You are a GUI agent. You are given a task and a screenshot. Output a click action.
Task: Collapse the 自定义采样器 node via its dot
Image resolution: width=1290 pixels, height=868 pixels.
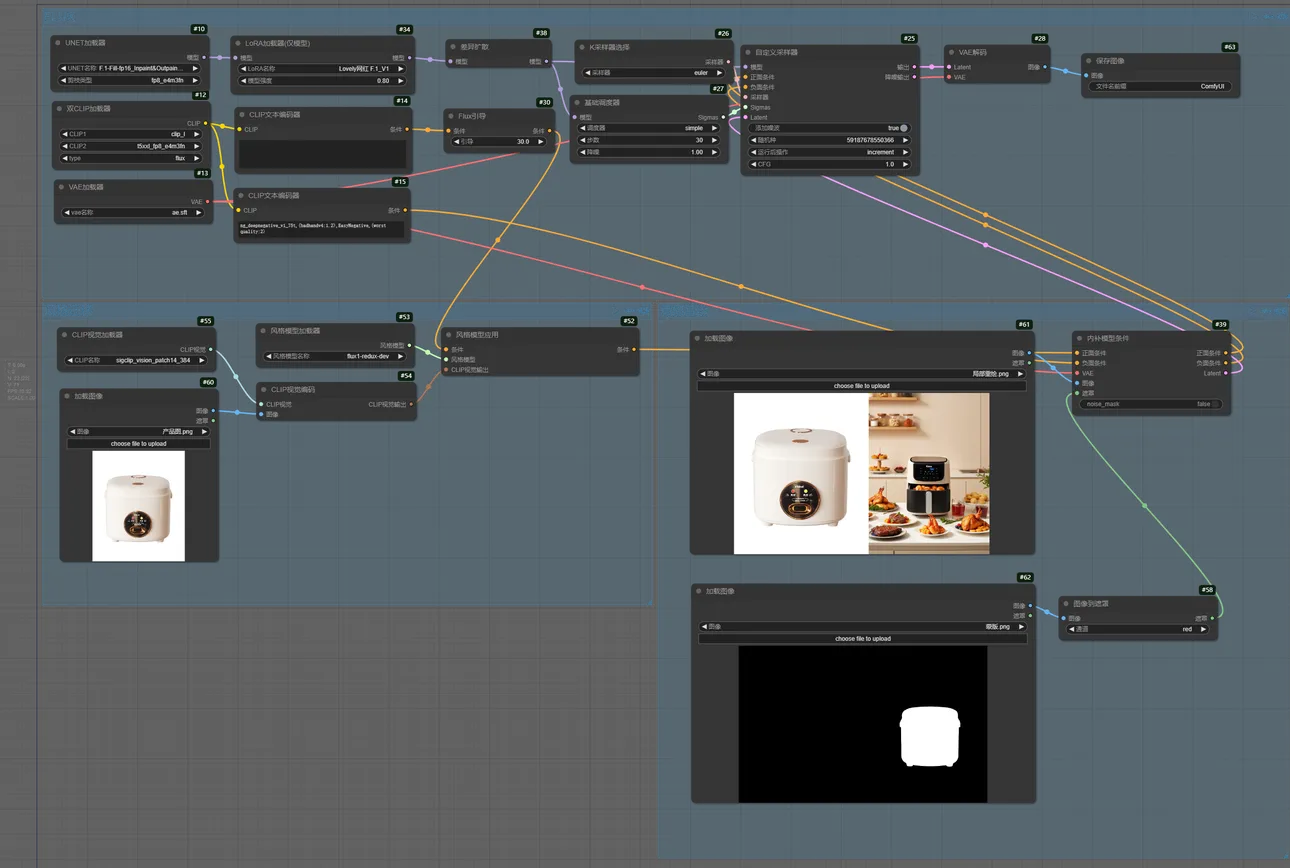747,52
